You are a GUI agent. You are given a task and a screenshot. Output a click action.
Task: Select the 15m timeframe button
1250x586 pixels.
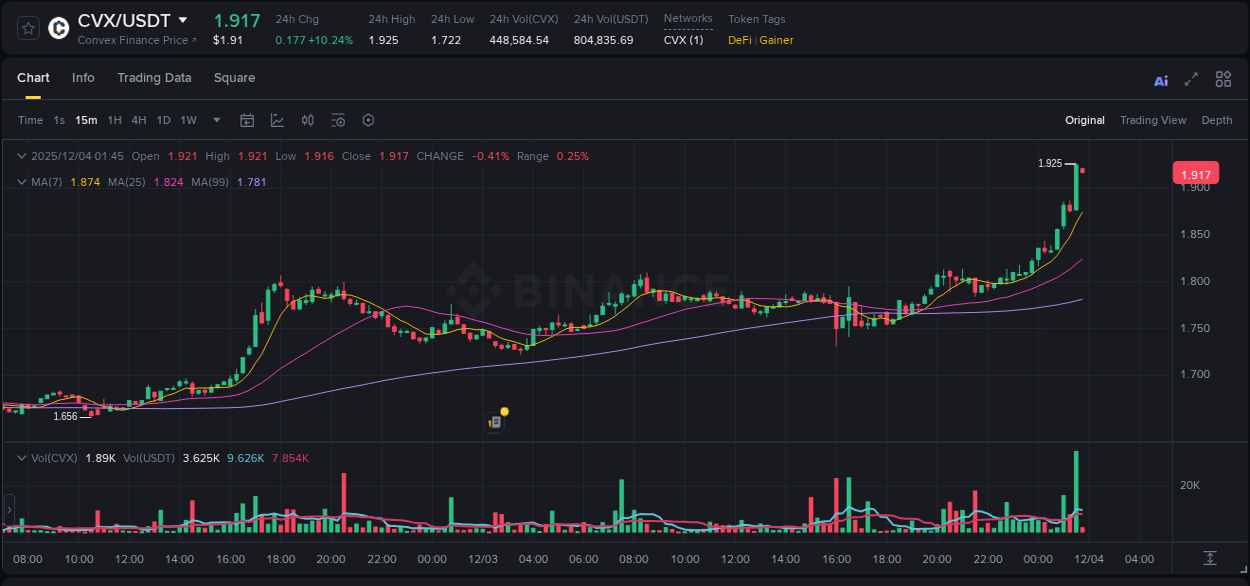coord(85,120)
